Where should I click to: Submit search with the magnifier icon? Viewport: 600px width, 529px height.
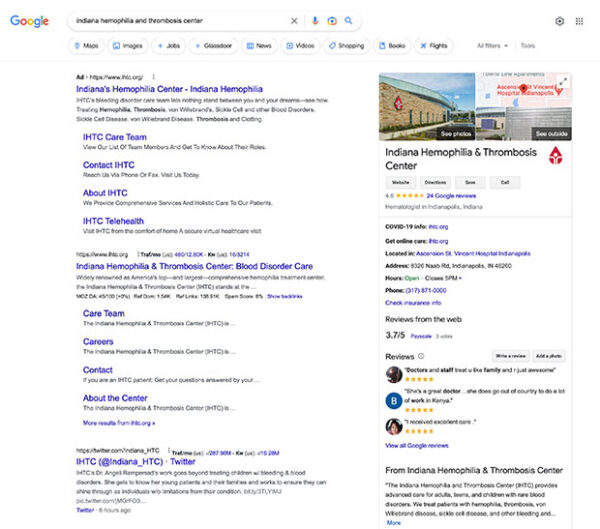pyautogui.click(x=348, y=20)
